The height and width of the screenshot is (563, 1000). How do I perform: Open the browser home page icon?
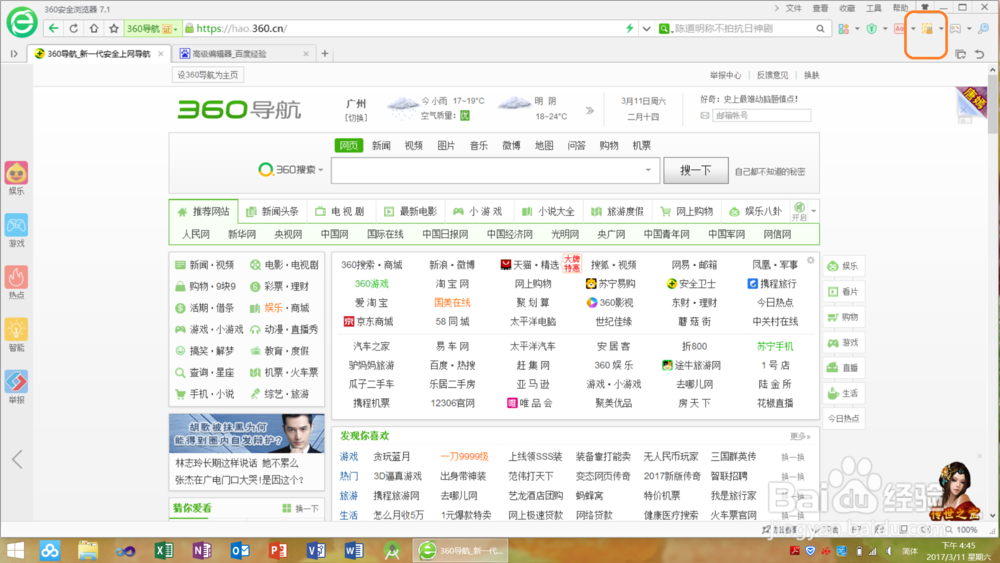(x=94, y=29)
